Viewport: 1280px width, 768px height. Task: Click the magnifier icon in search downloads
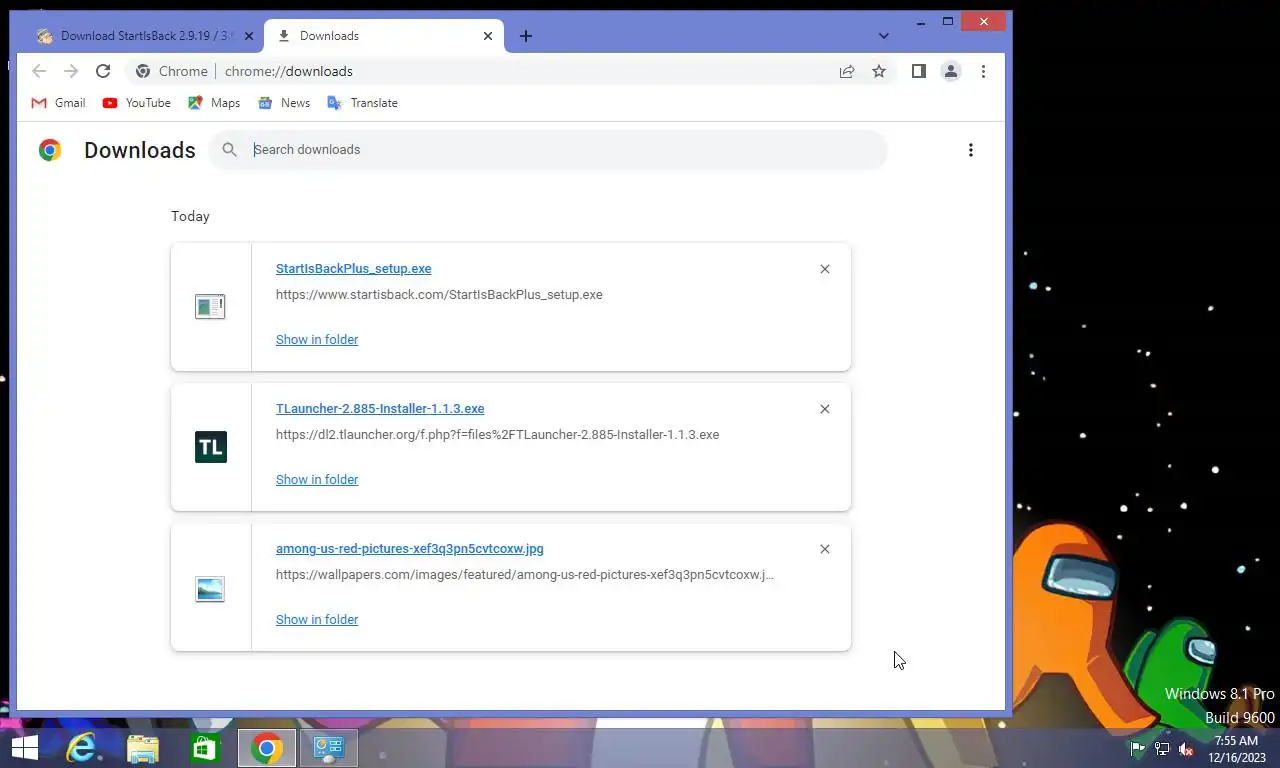point(230,150)
